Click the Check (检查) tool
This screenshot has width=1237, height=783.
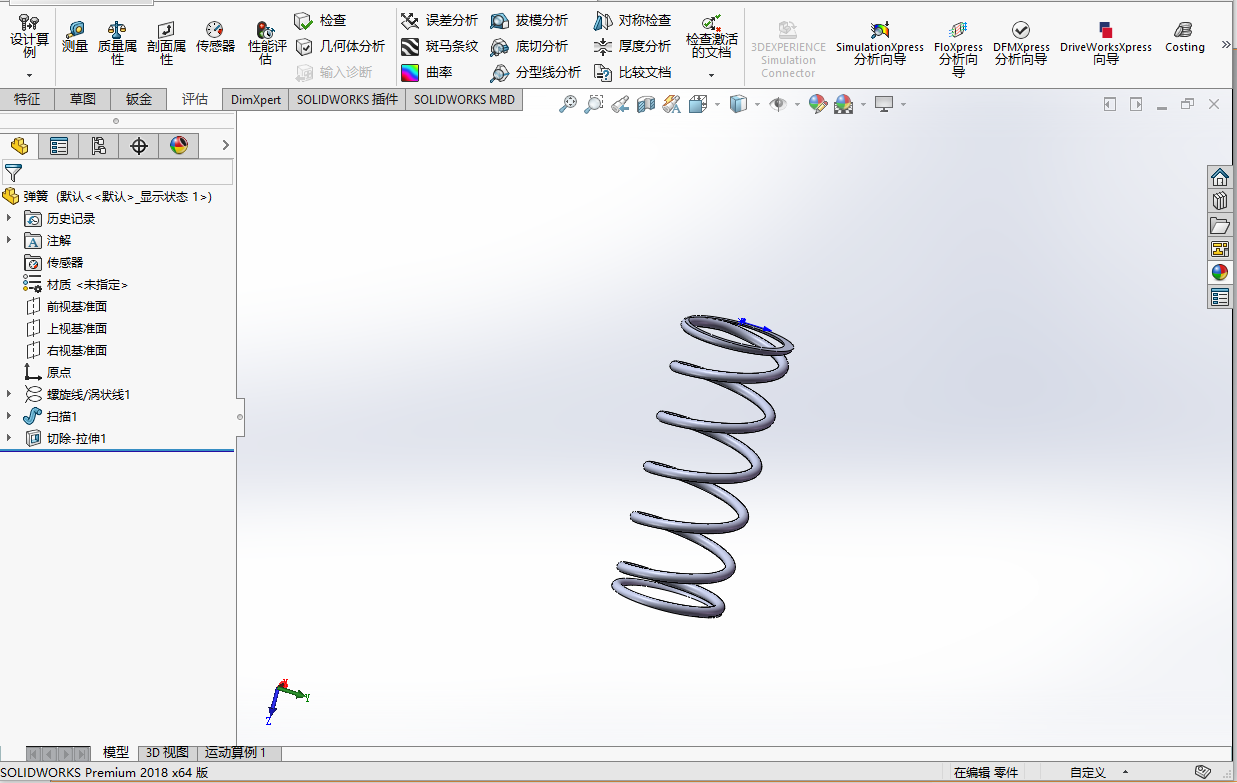tap(320, 20)
